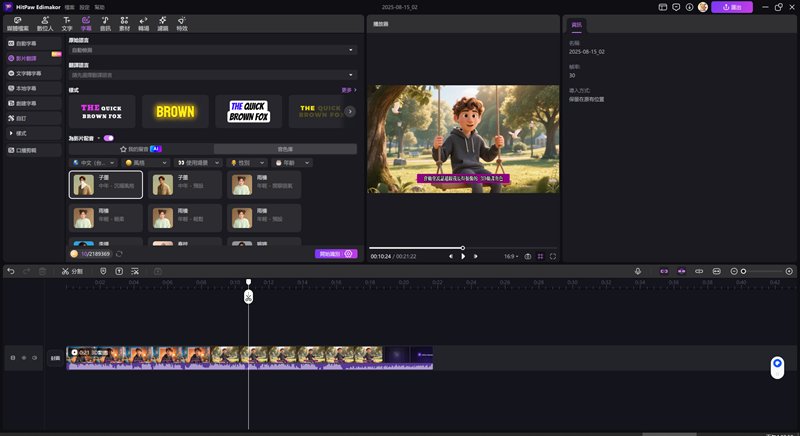This screenshot has height=436, width=800.
Task: Open the user profile avatar
Action: (x=703, y=7)
